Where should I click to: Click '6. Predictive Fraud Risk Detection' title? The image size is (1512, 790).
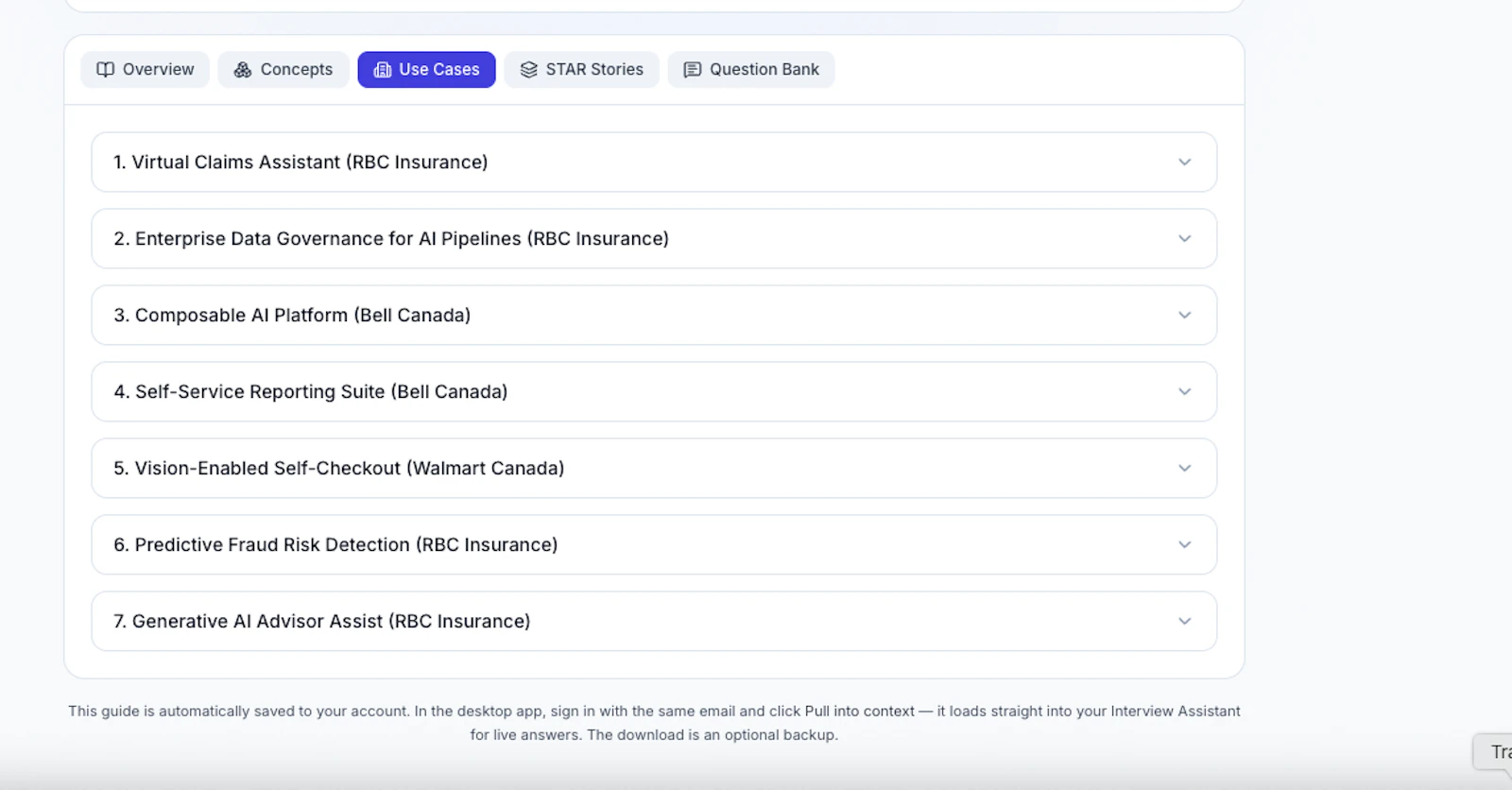point(335,545)
